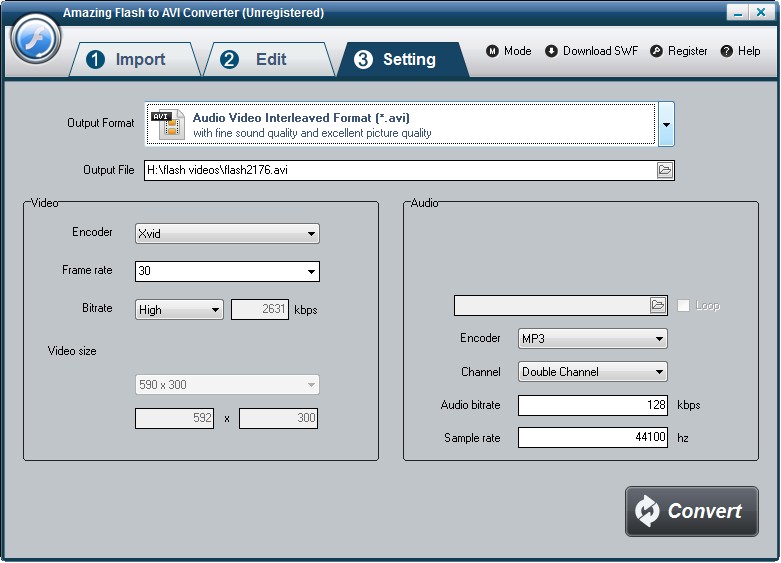Image resolution: width=781 pixels, height=563 pixels.
Task: Browse for output file folder
Action: tap(665, 170)
